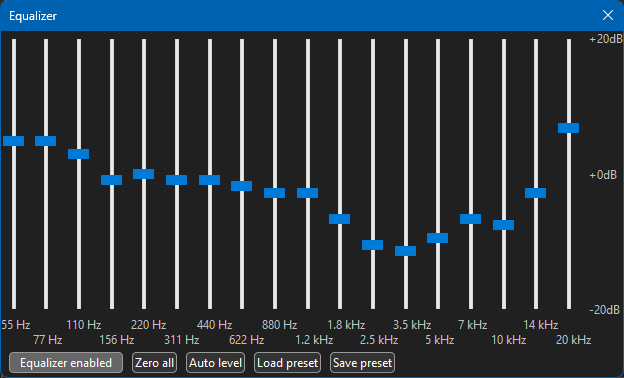Click the Zero all button

(x=154, y=362)
